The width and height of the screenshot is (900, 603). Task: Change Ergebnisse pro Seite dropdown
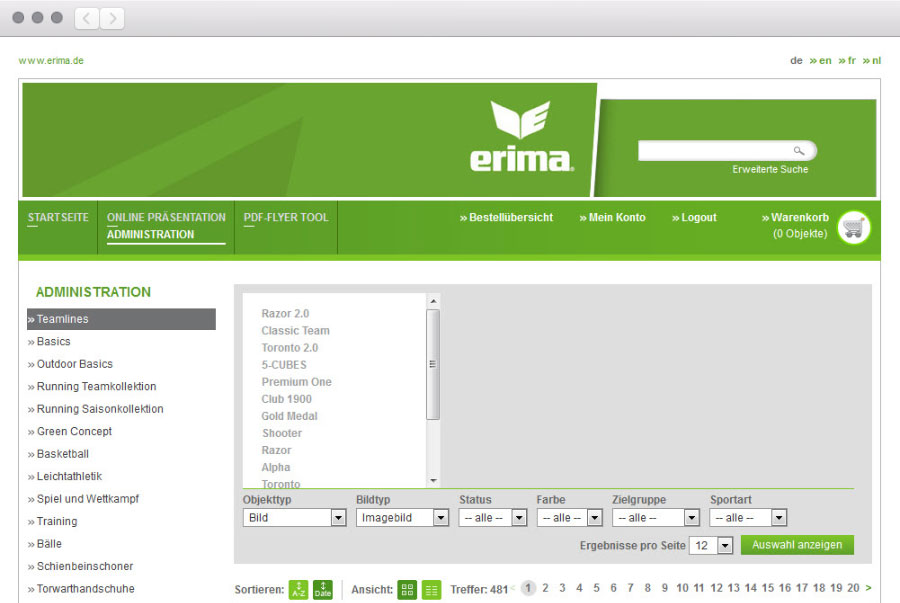[711, 545]
